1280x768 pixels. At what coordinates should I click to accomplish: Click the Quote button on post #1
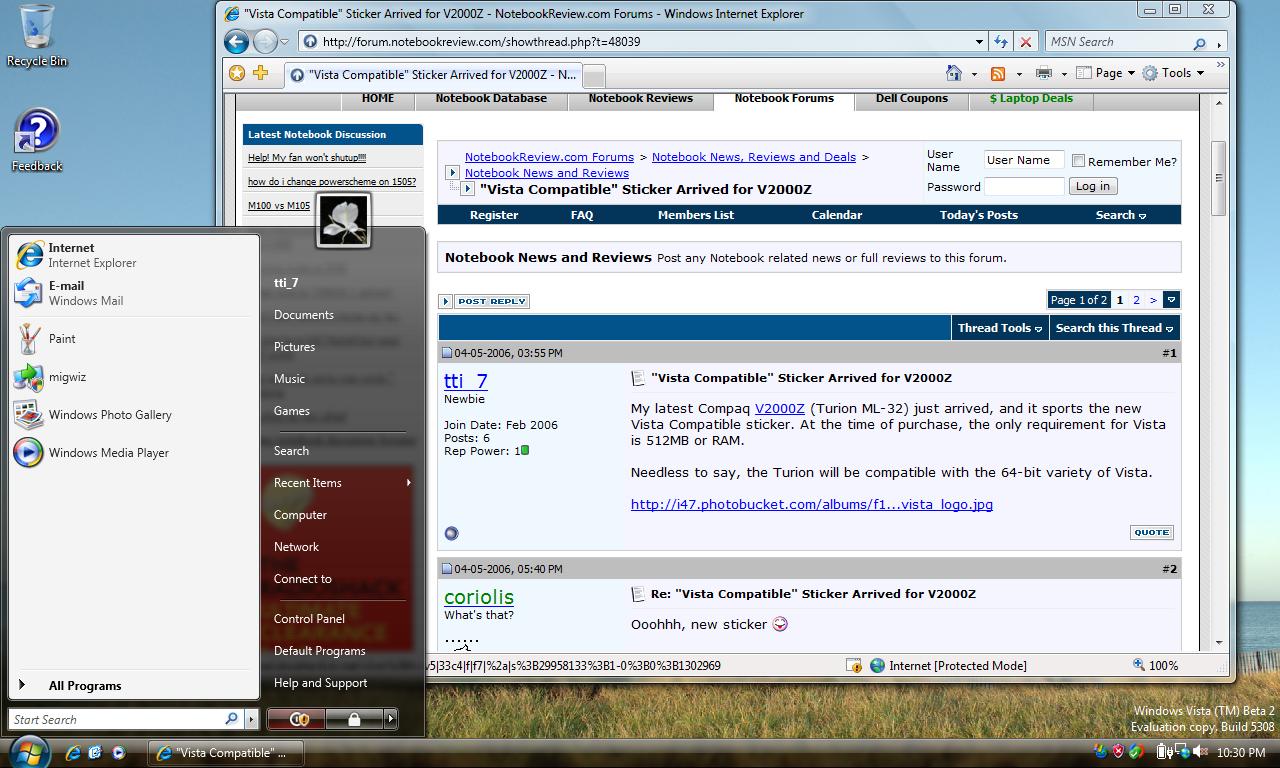tap(1152, 533)
